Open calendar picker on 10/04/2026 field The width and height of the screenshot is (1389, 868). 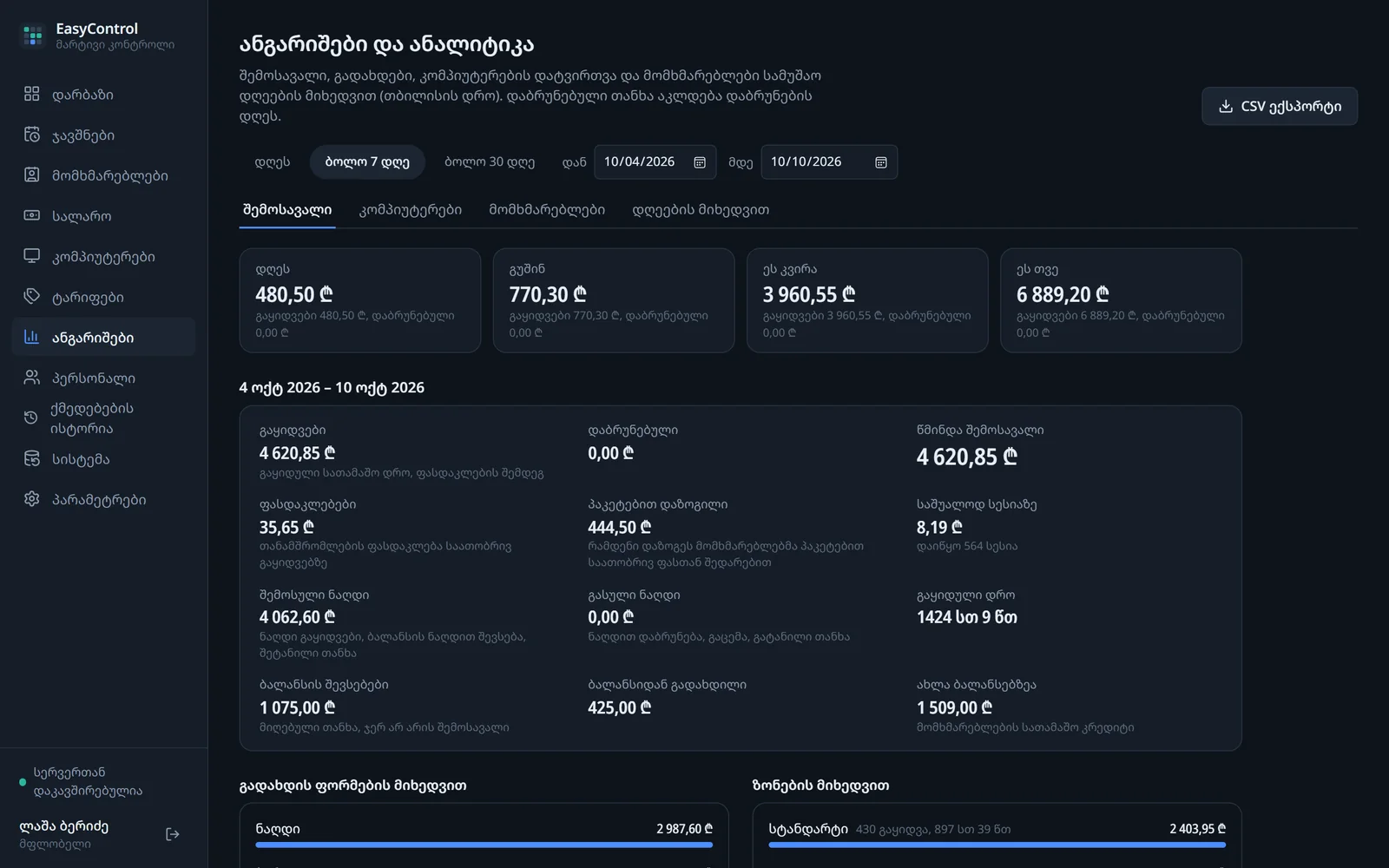tap(700, 162)
